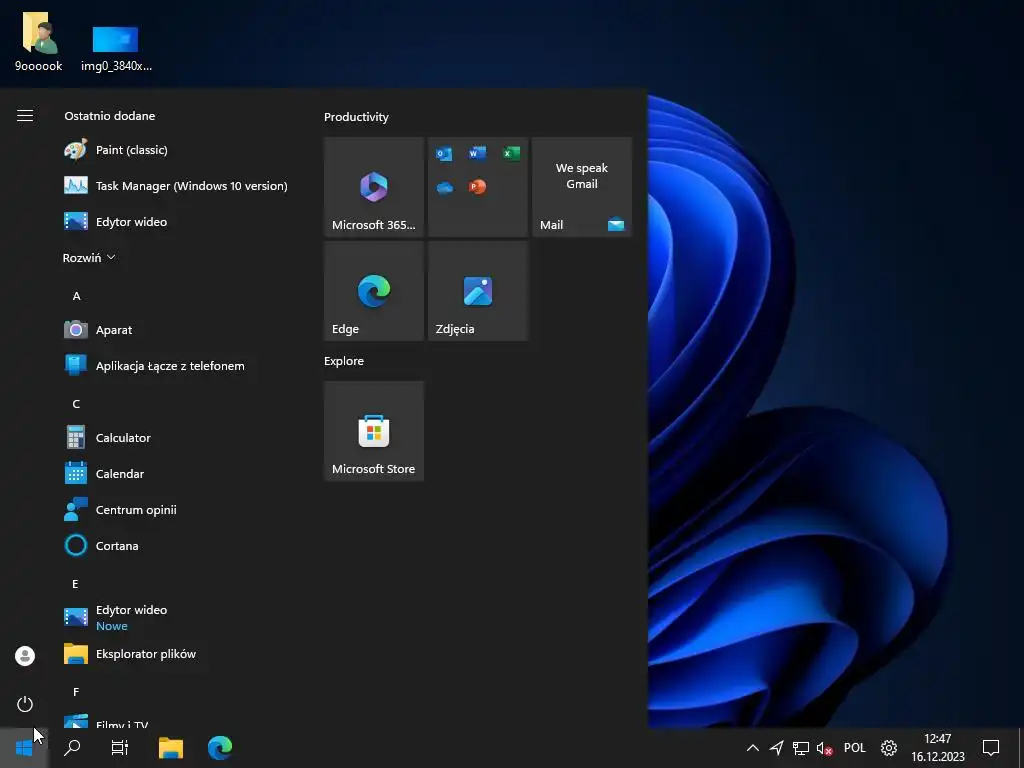Open the Microsoft Store tile
1024x768 pixels.
tap(374, 431)
